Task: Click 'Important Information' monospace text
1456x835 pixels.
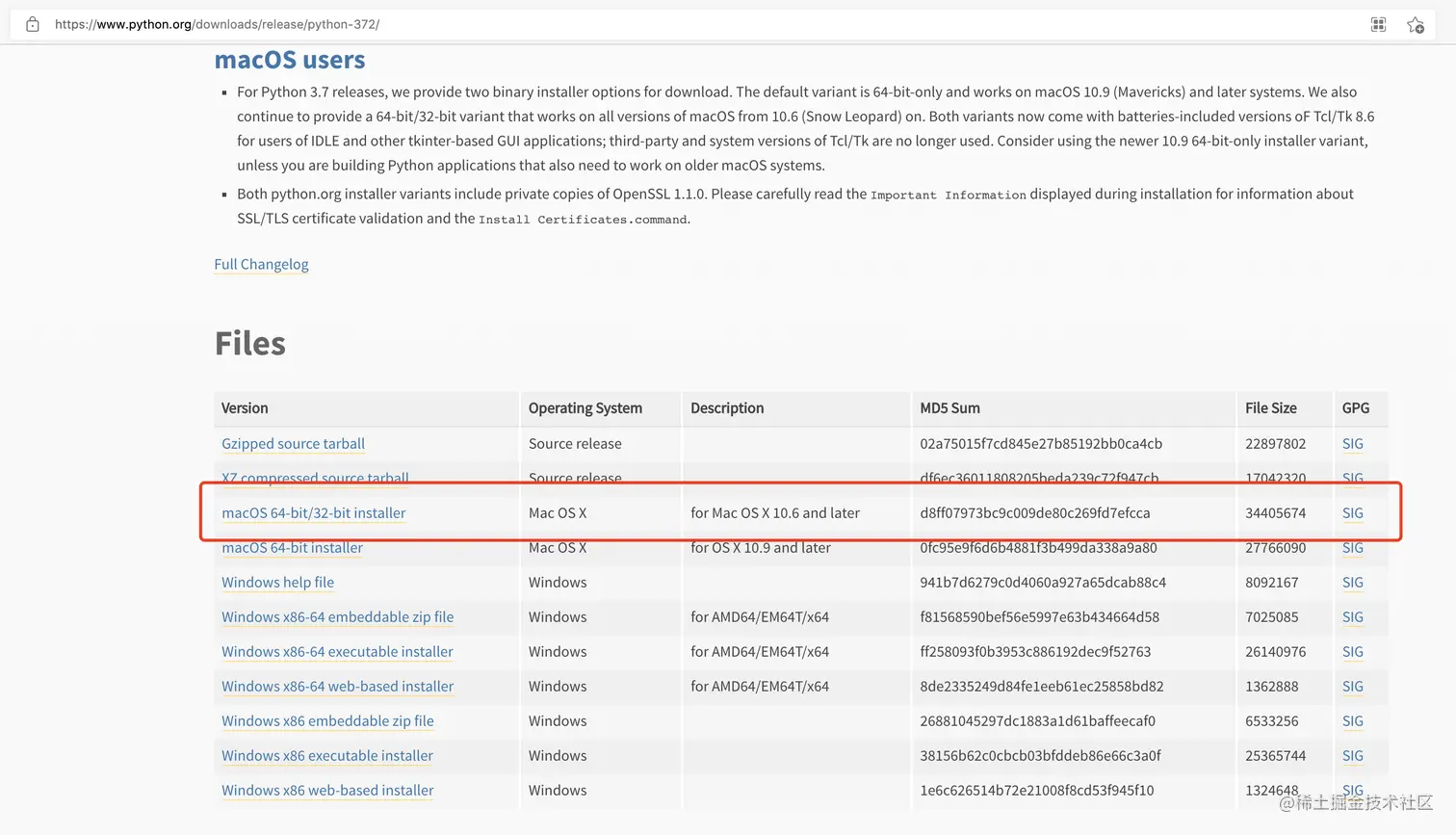Action: [x=949, y=195]
